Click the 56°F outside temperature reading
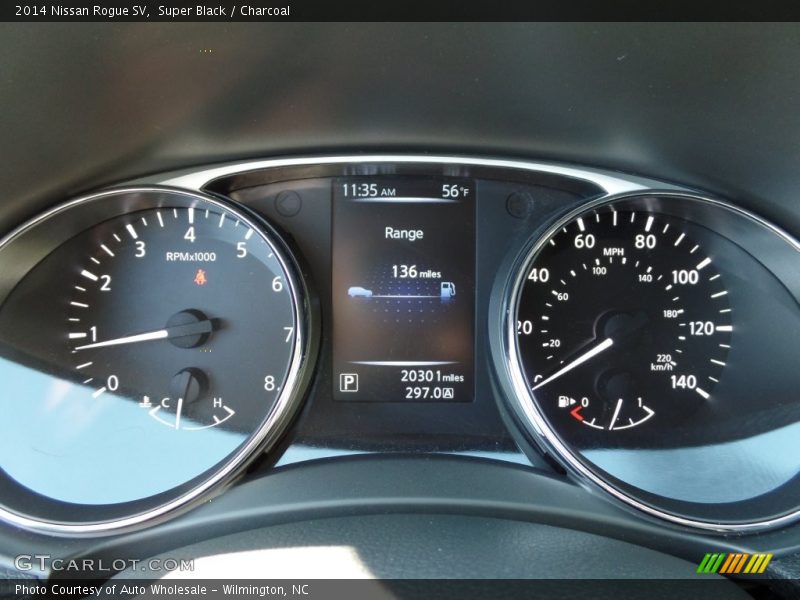 455,191
